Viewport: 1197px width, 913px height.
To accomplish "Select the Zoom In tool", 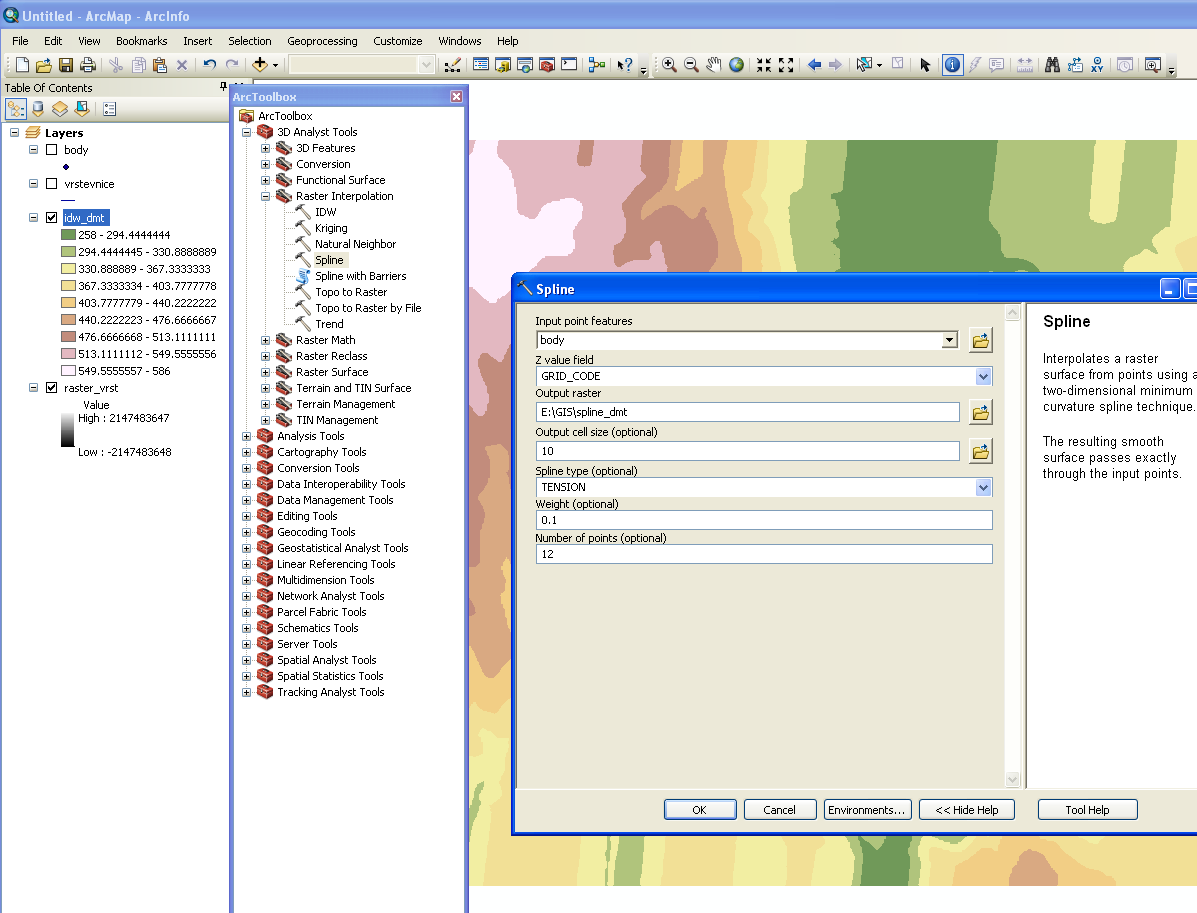I will [x=669, y=65].
